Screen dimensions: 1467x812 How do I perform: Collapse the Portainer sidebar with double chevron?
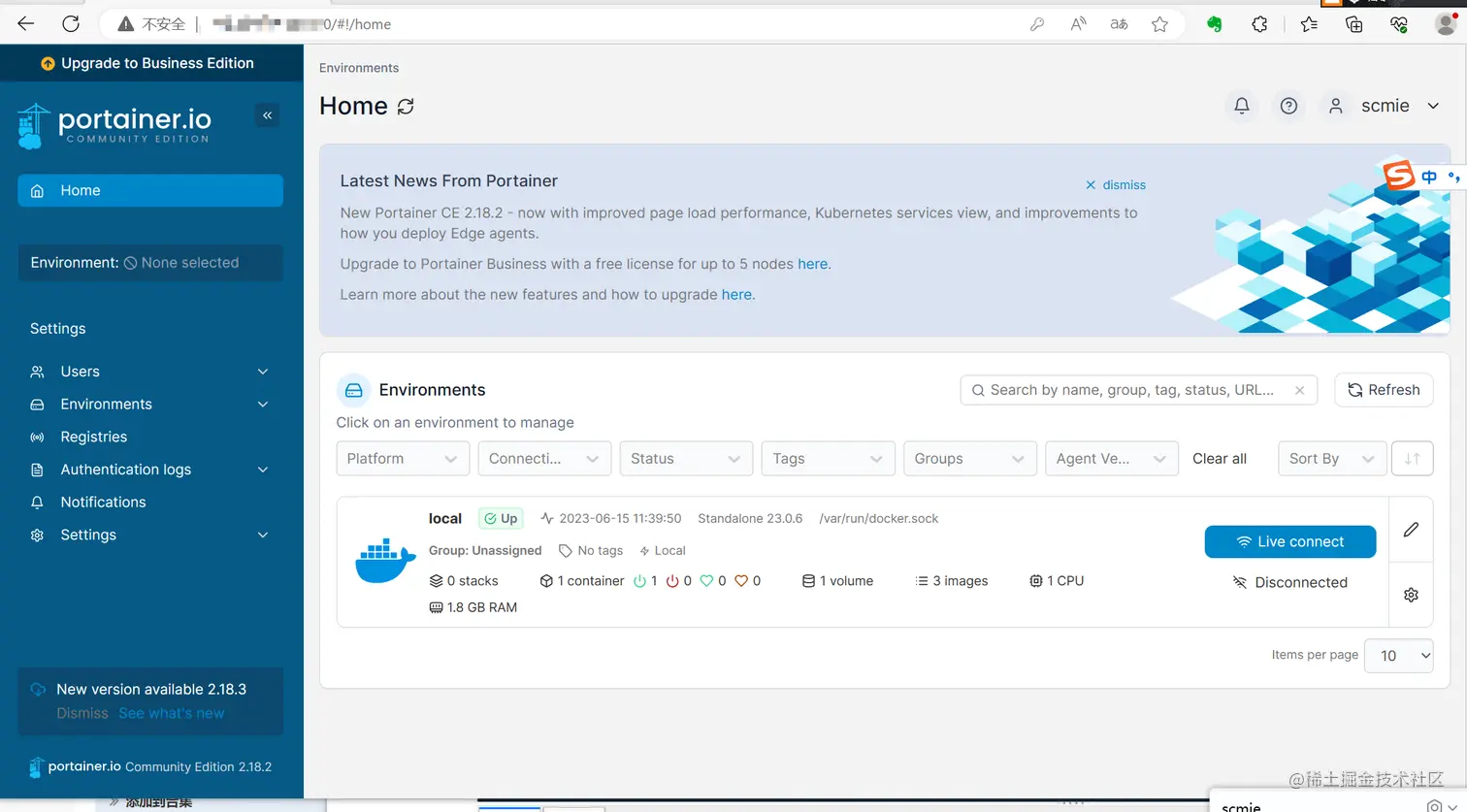tap(267, 115)
